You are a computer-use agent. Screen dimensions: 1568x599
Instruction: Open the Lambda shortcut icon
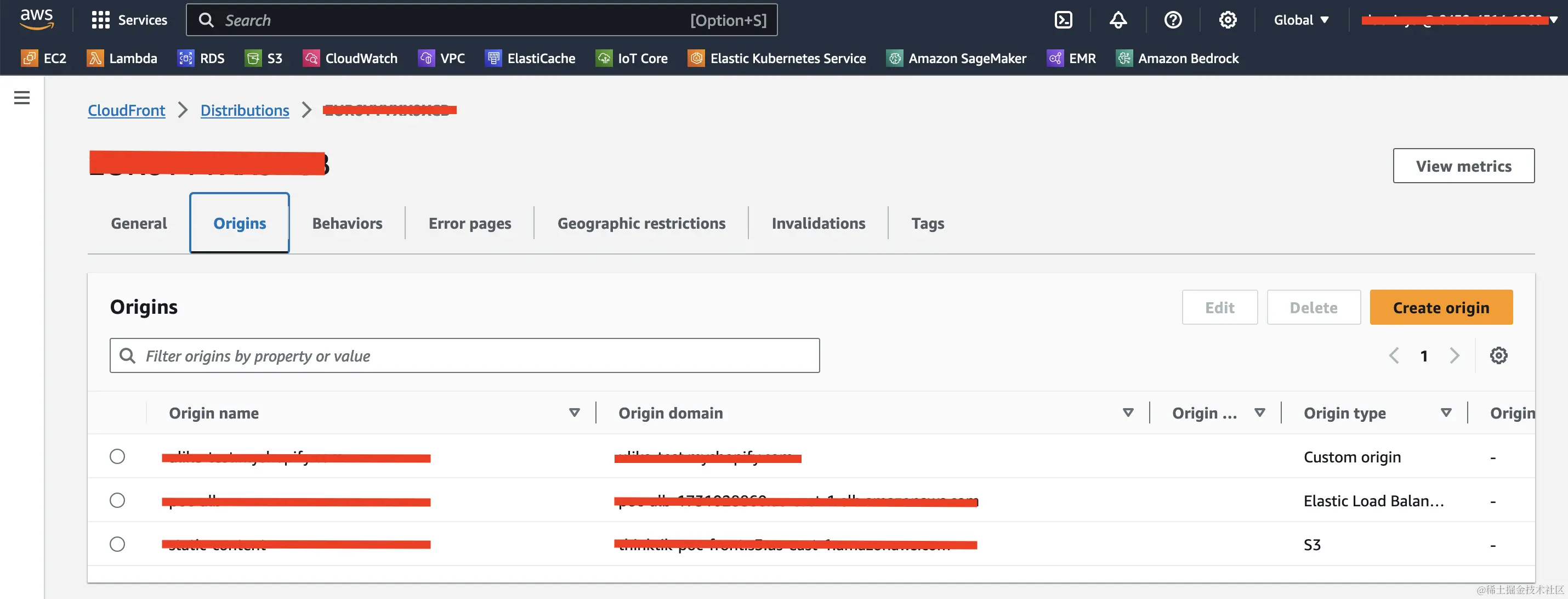(95, 59)
